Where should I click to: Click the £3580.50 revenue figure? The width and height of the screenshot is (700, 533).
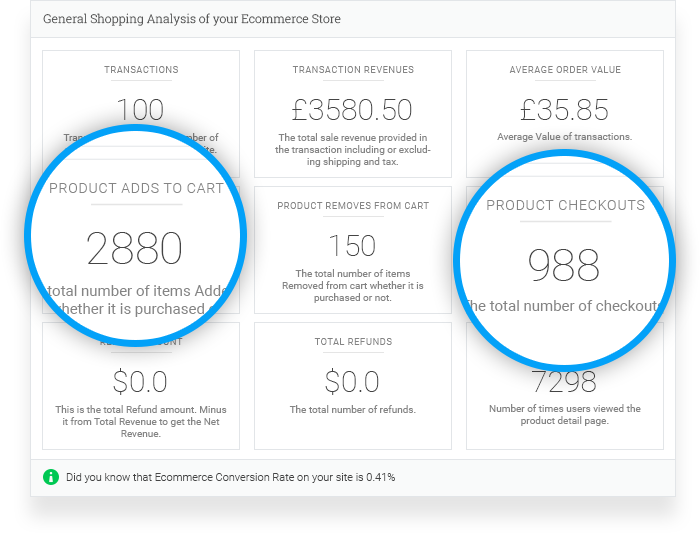pos(352,110)
